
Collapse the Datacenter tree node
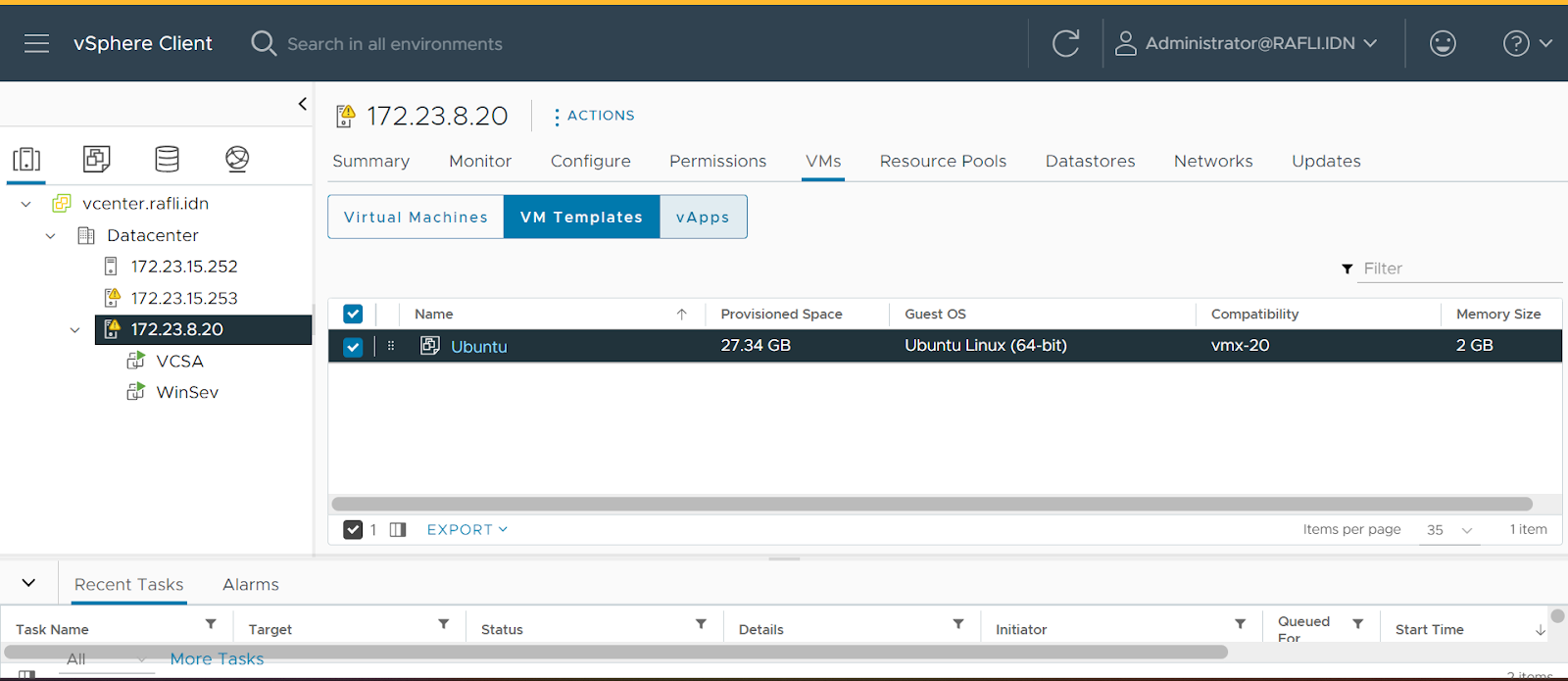(x=50, y=236)
